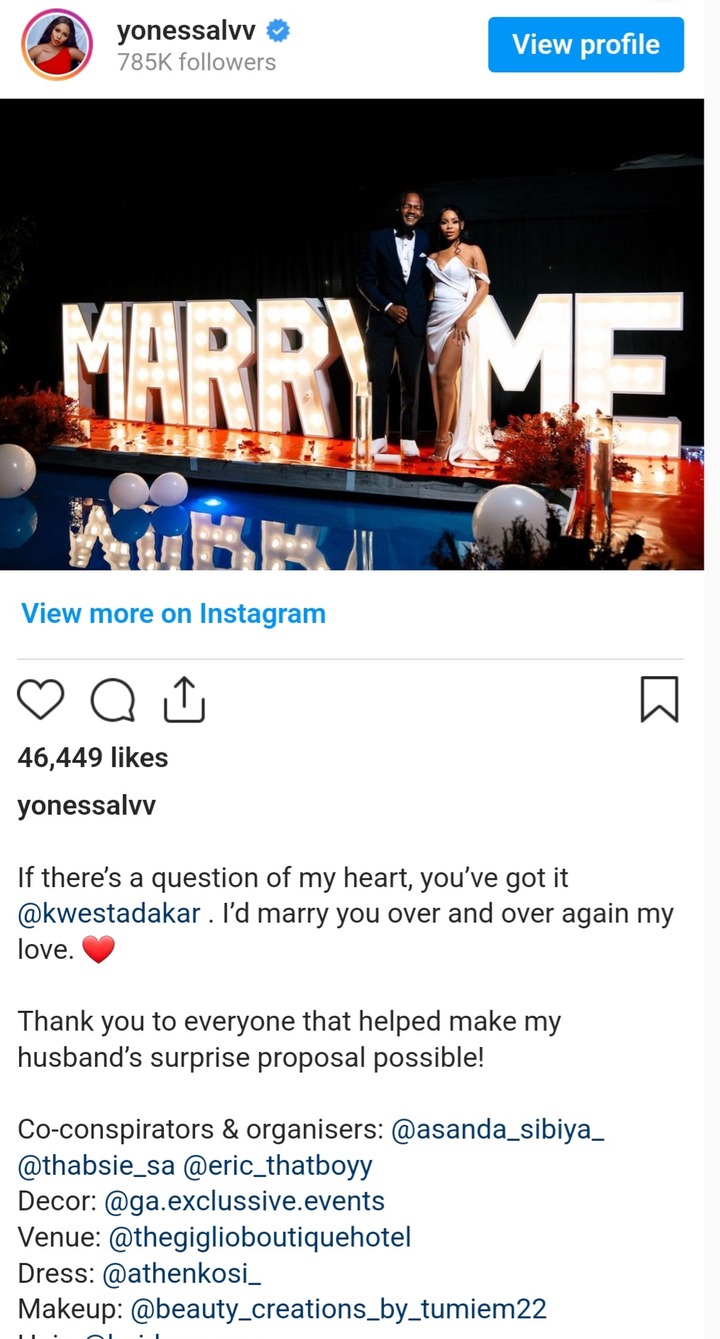Screen dimensions: 720x1339
Task: Open the @ga.exclussive.events decor link
Action: tap(245, 1201)
